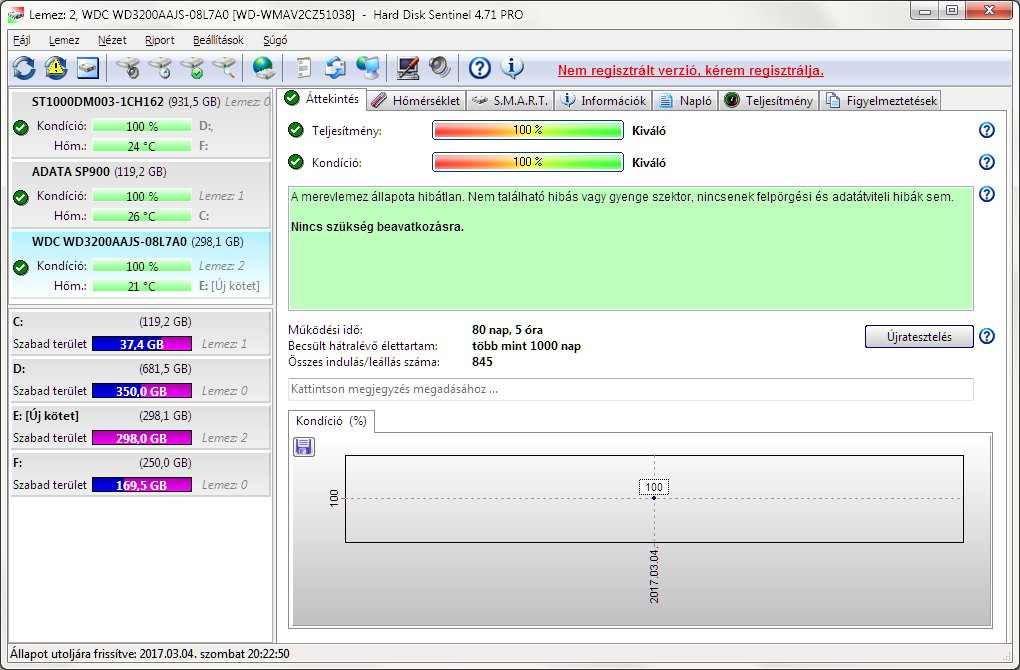The height and width of the screenshot is (670, 1020).
Task: Click the disk with stethoscope test icon
Action: [x=128, y=68]
